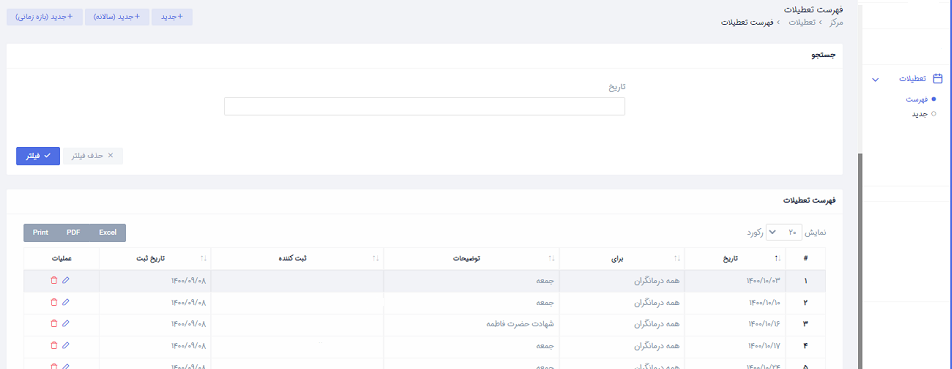Open جدید in the sidebar submenu
The image size is (952, 369).
pos(919,113)
